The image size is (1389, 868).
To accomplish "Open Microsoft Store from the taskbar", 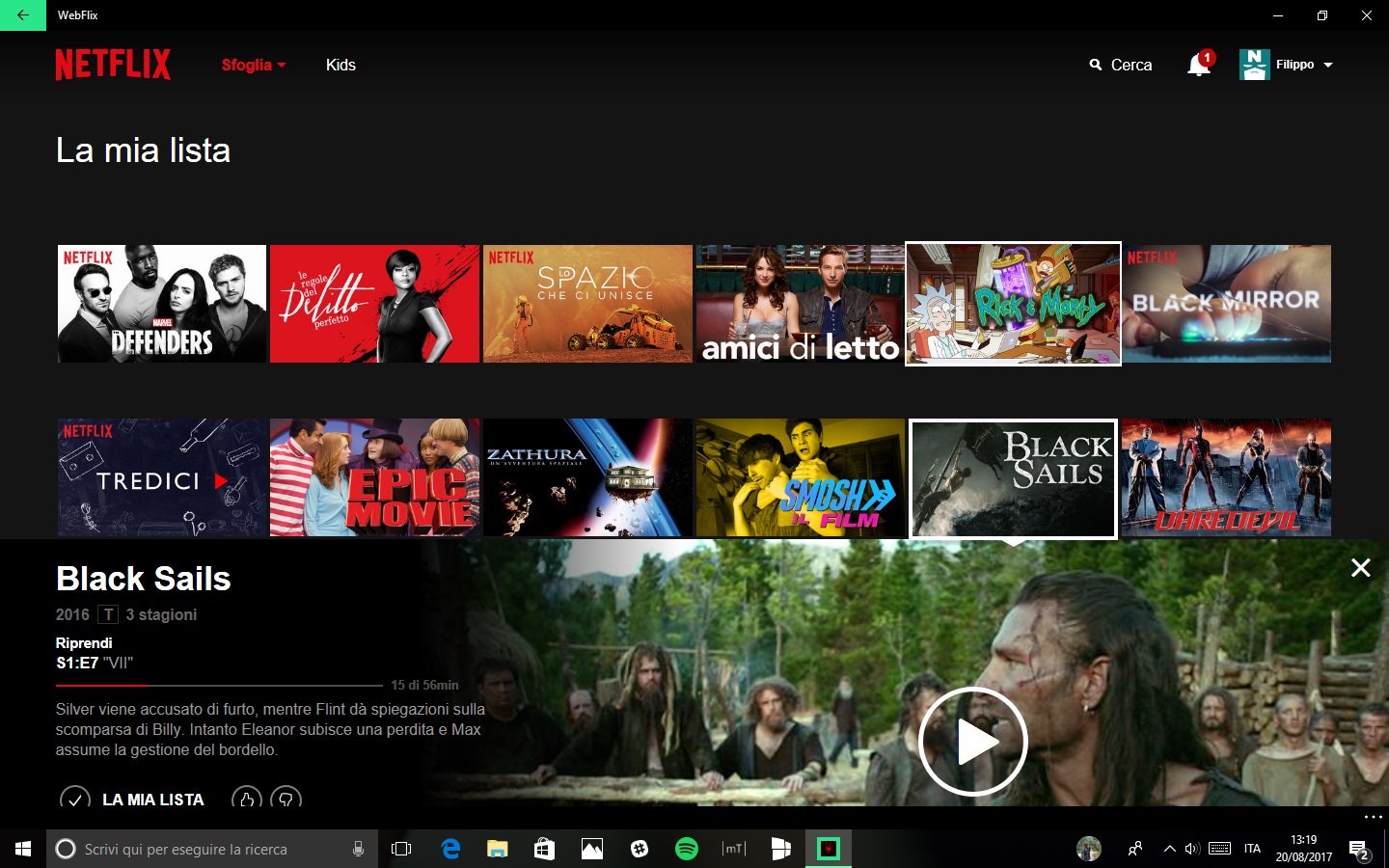I will click(544, 849).
